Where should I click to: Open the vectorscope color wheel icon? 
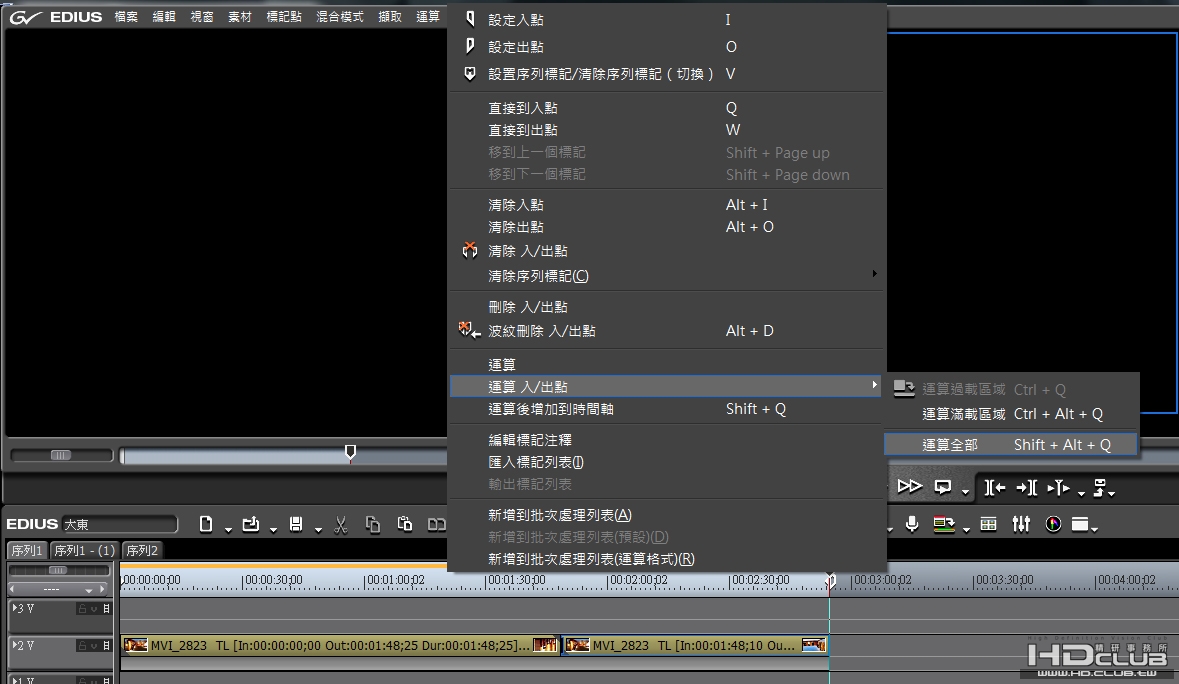1053,524
